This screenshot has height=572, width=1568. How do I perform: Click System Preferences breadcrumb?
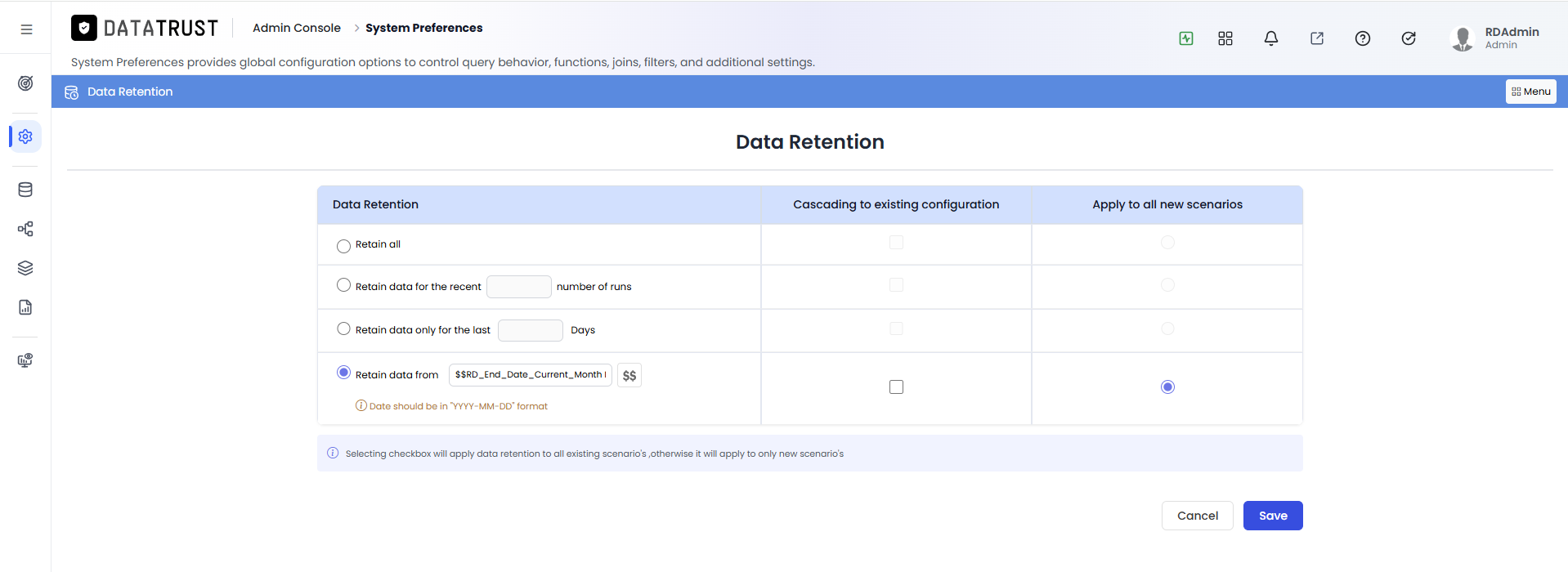coord(423,28)
